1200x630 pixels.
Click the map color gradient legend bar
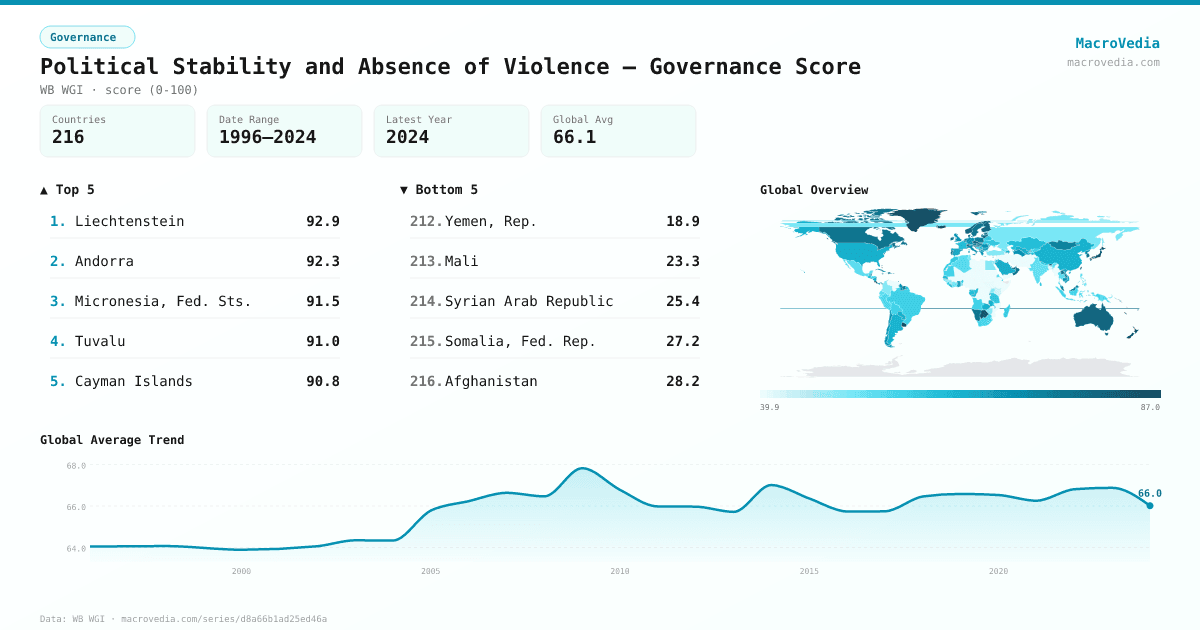point(960,394)
